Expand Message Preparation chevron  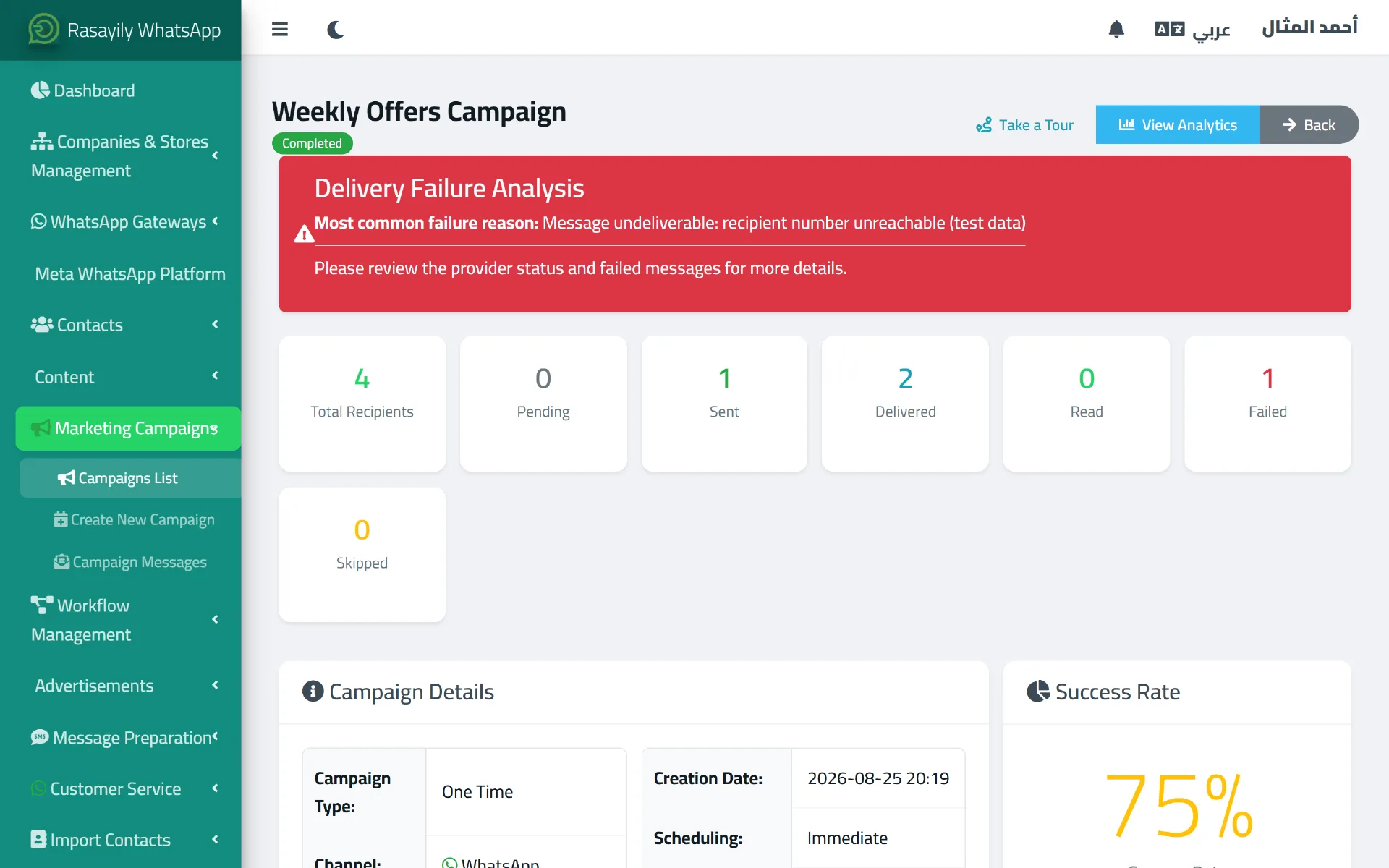(215, 736)
